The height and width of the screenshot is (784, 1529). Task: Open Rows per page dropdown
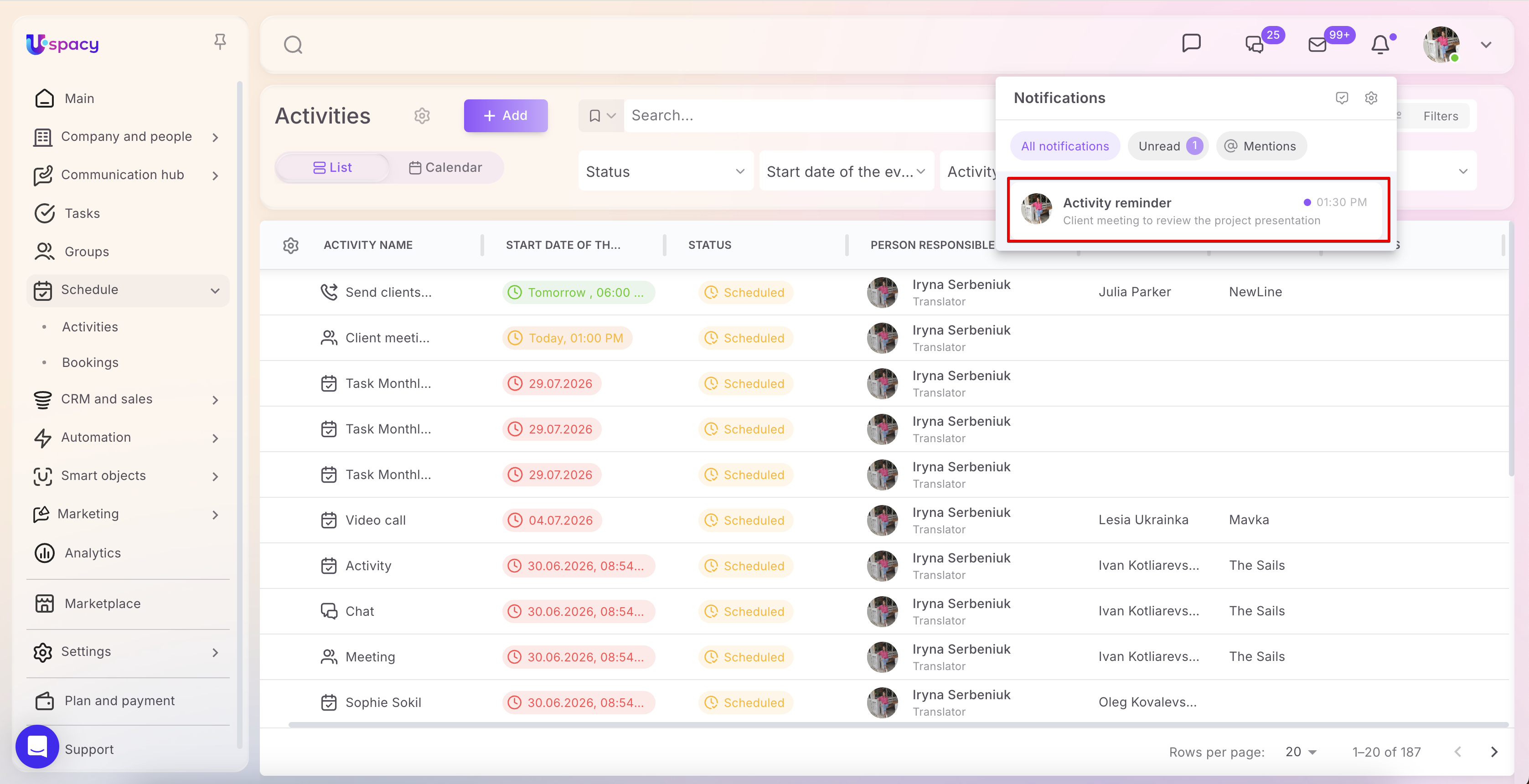[1301, 752]
